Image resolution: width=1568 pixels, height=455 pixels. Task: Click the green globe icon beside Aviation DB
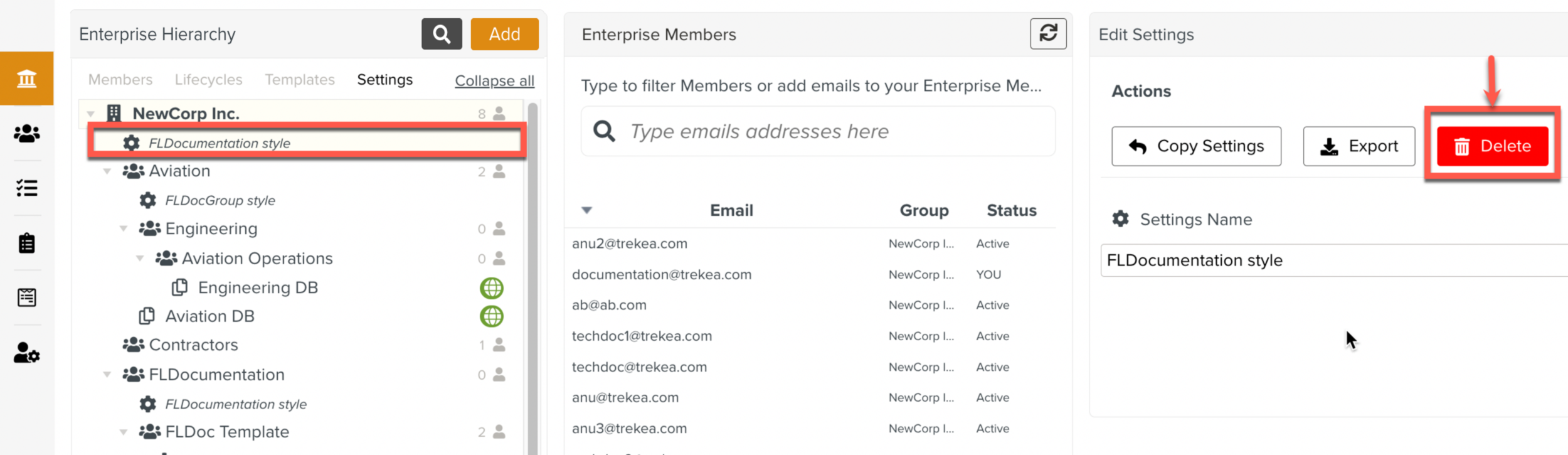tap(492, 316)
